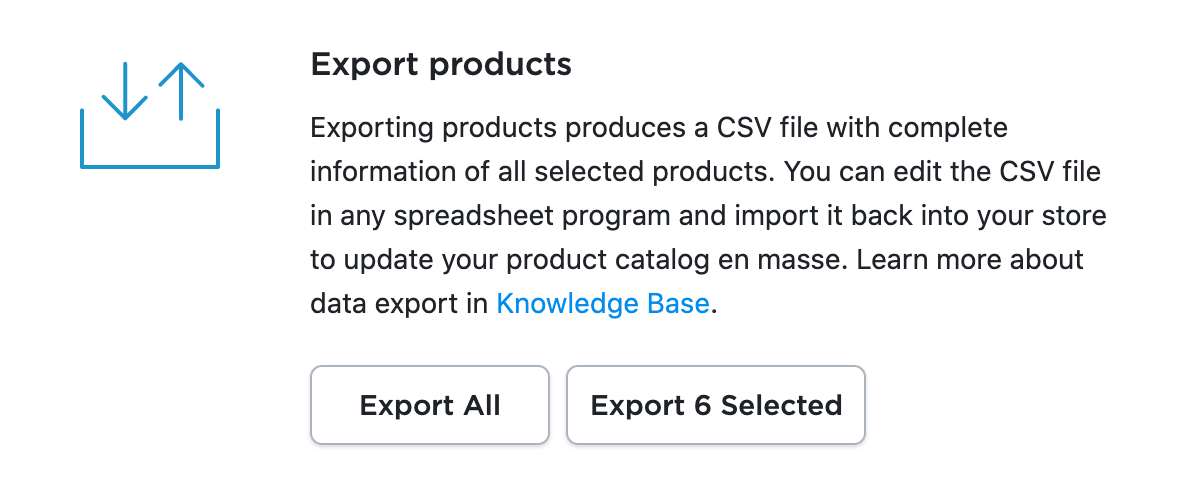The width and height of the screenshot is (1186, 482).
Task: Click the down arrow in the export icon
Action: click(x=125, y=92)
